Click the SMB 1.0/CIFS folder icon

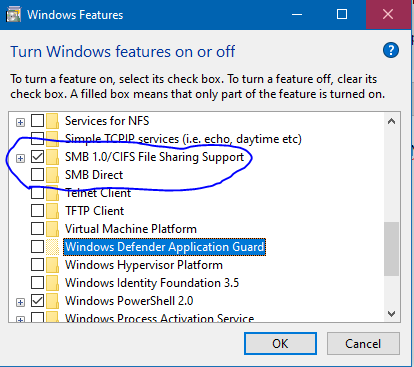point(52,157)
